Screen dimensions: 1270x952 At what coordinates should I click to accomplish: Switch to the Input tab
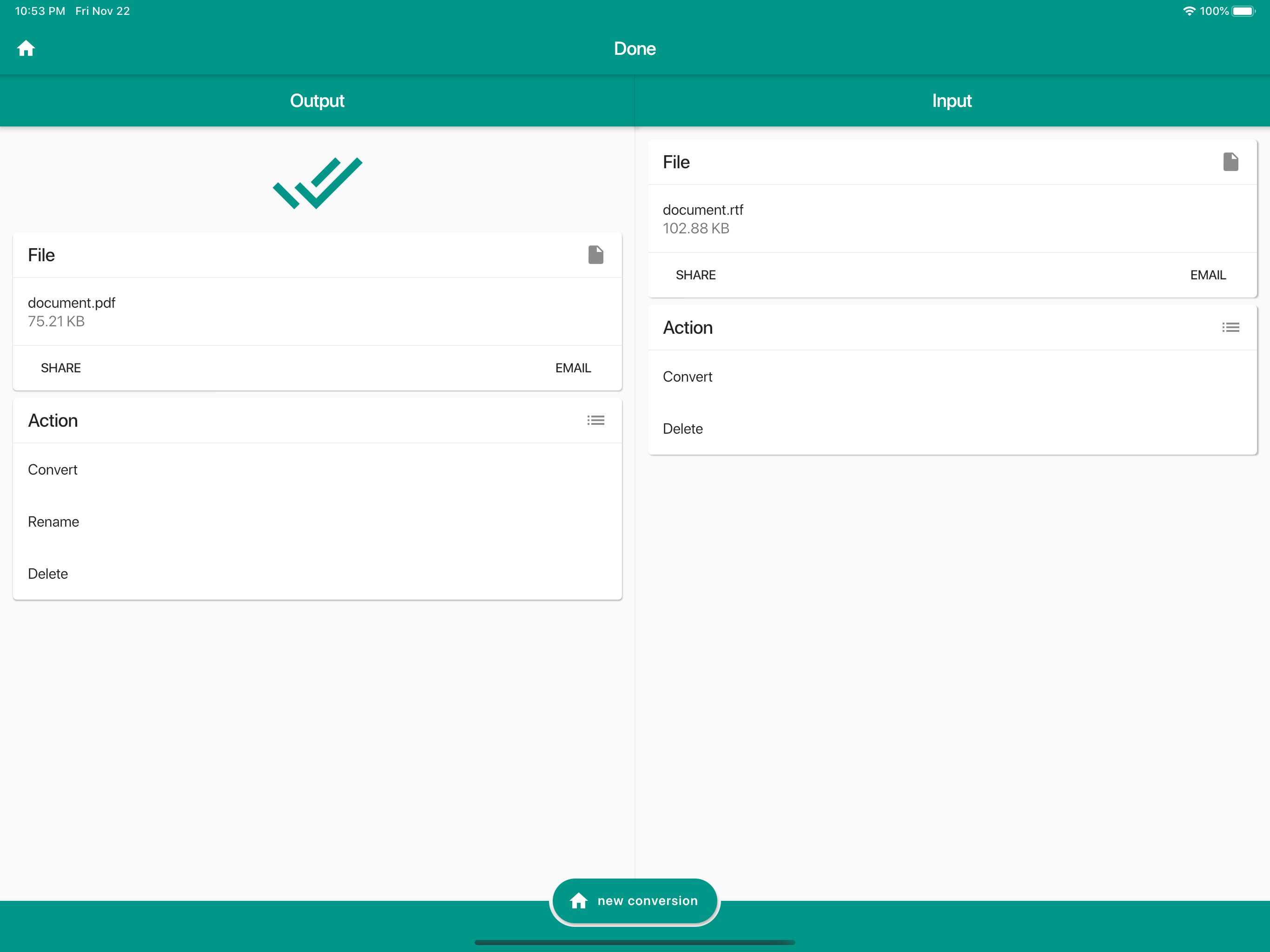point(952,101)
